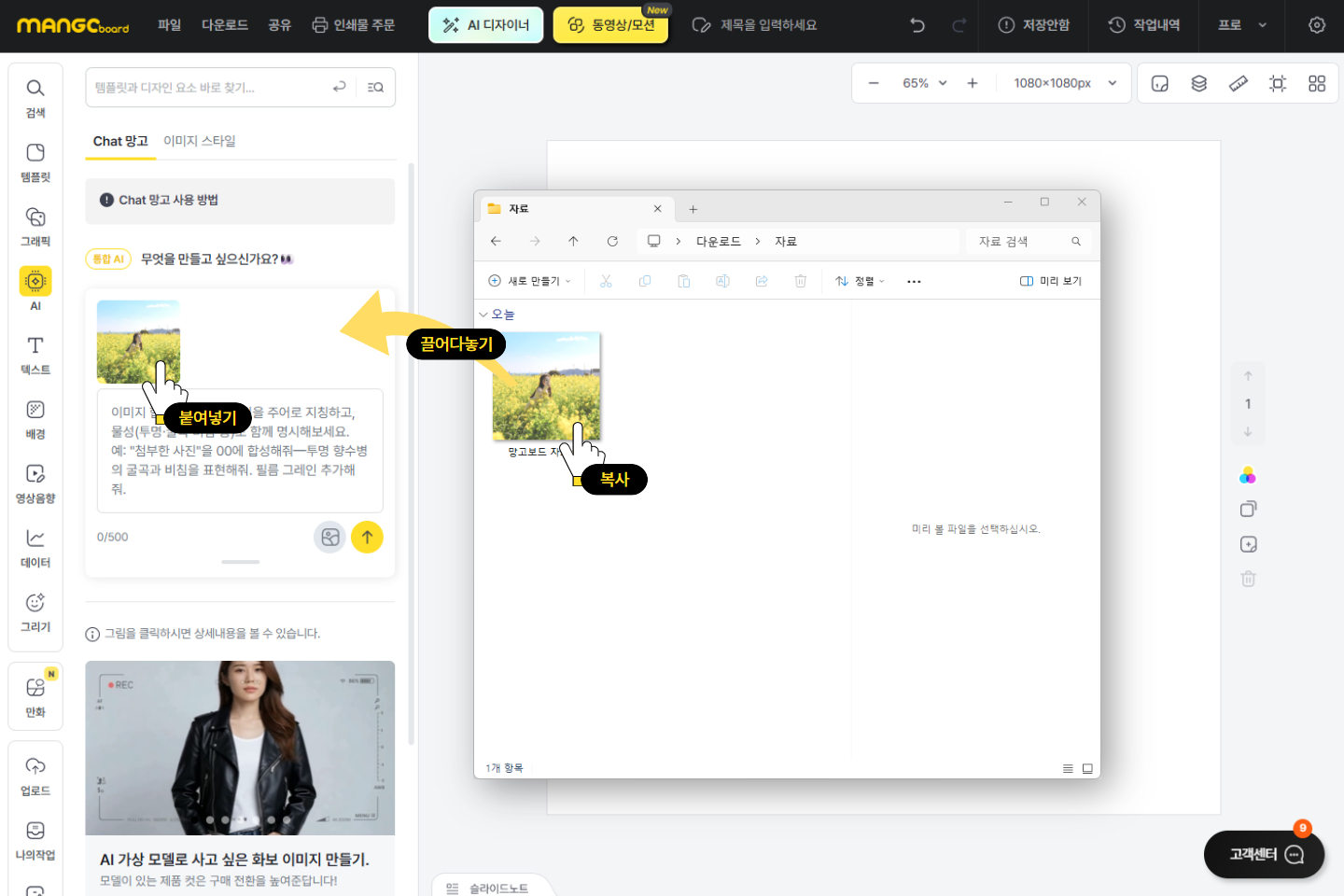Screen dimensions: 1344x896
Task: Click the ruler icon in top toolbar
Action: (x=1239, y=84)
